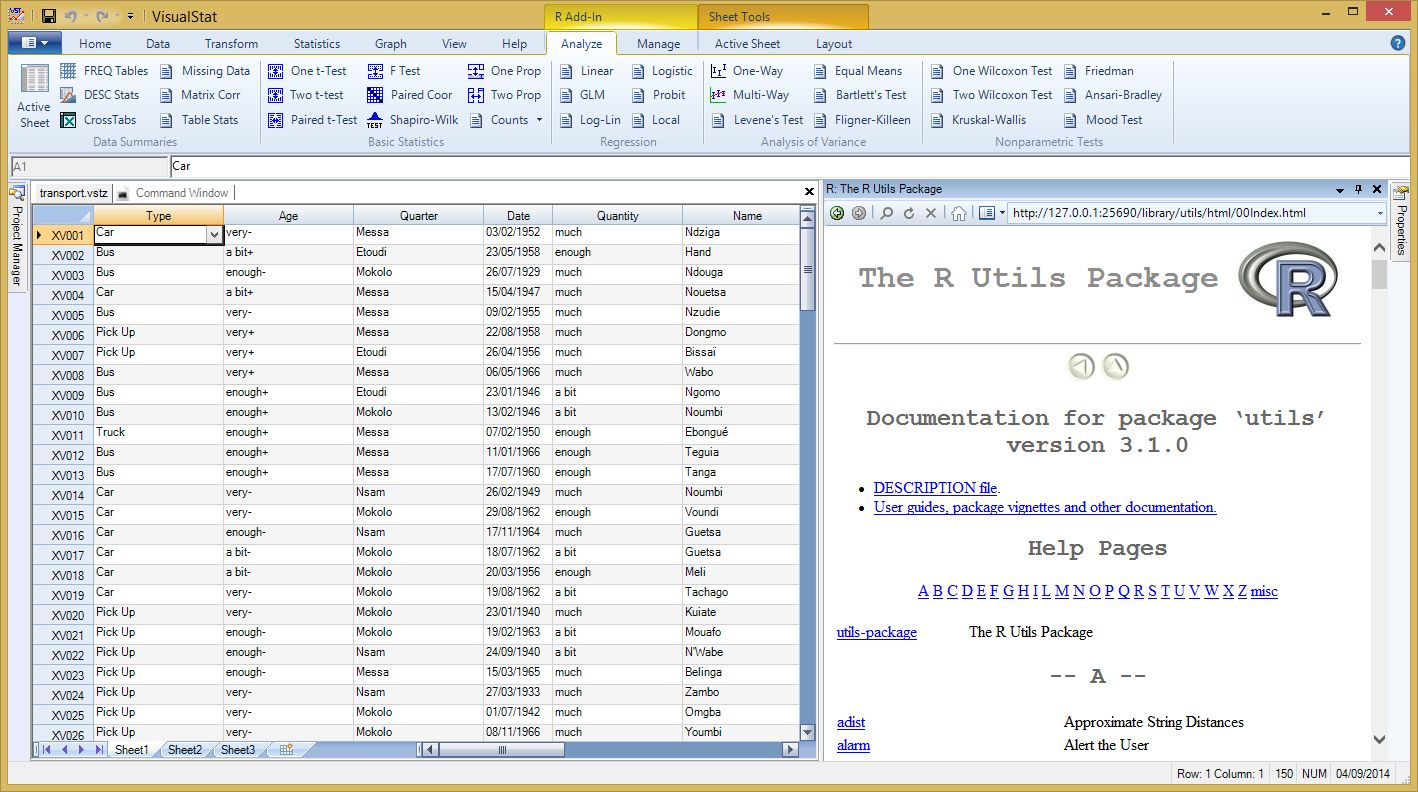Open the DESCRIPTION file link

point(935,488)
